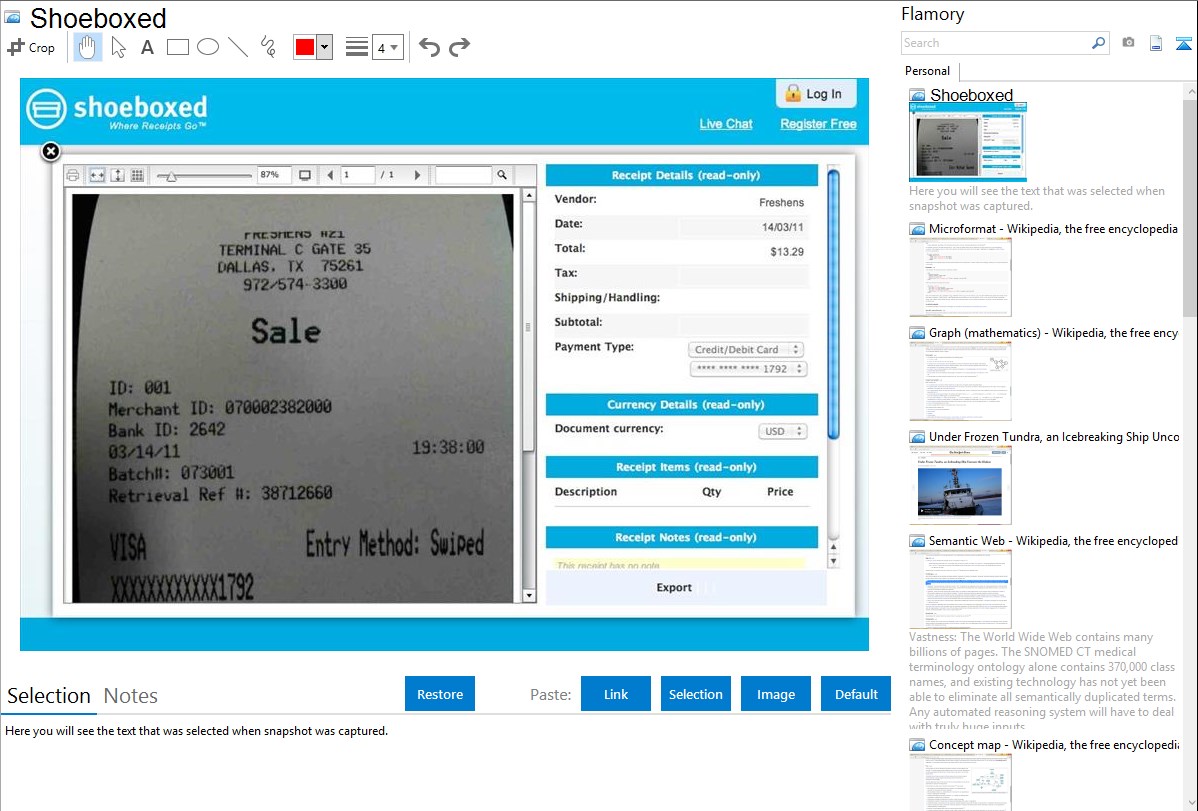This screenshot has width=1198, height=811.
Task: Click the zoom slider in receipt viewer
Action: pos(203,176)
